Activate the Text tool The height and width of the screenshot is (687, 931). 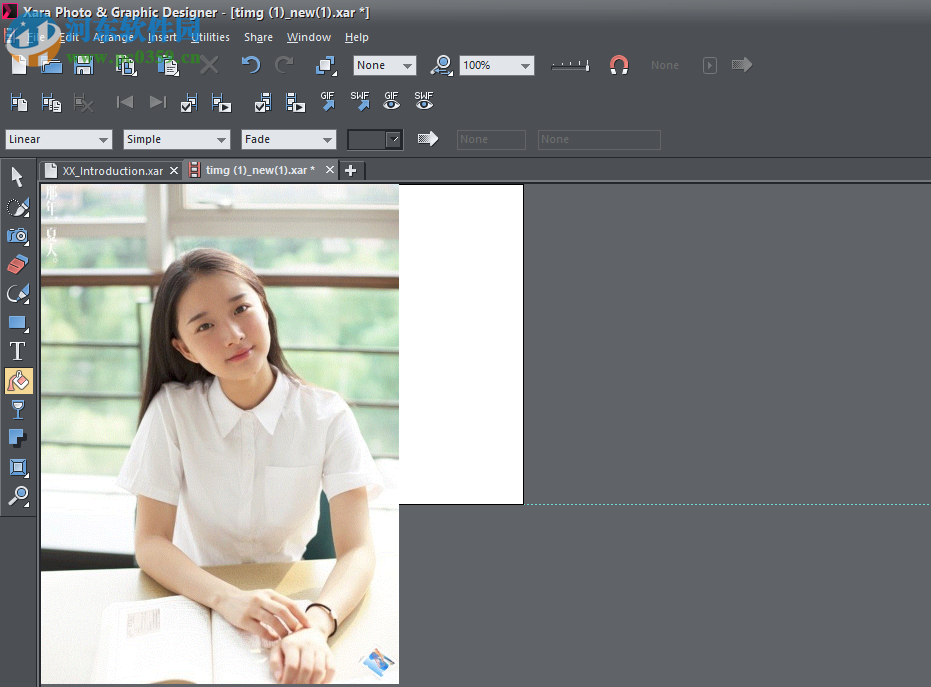(17, 350)
